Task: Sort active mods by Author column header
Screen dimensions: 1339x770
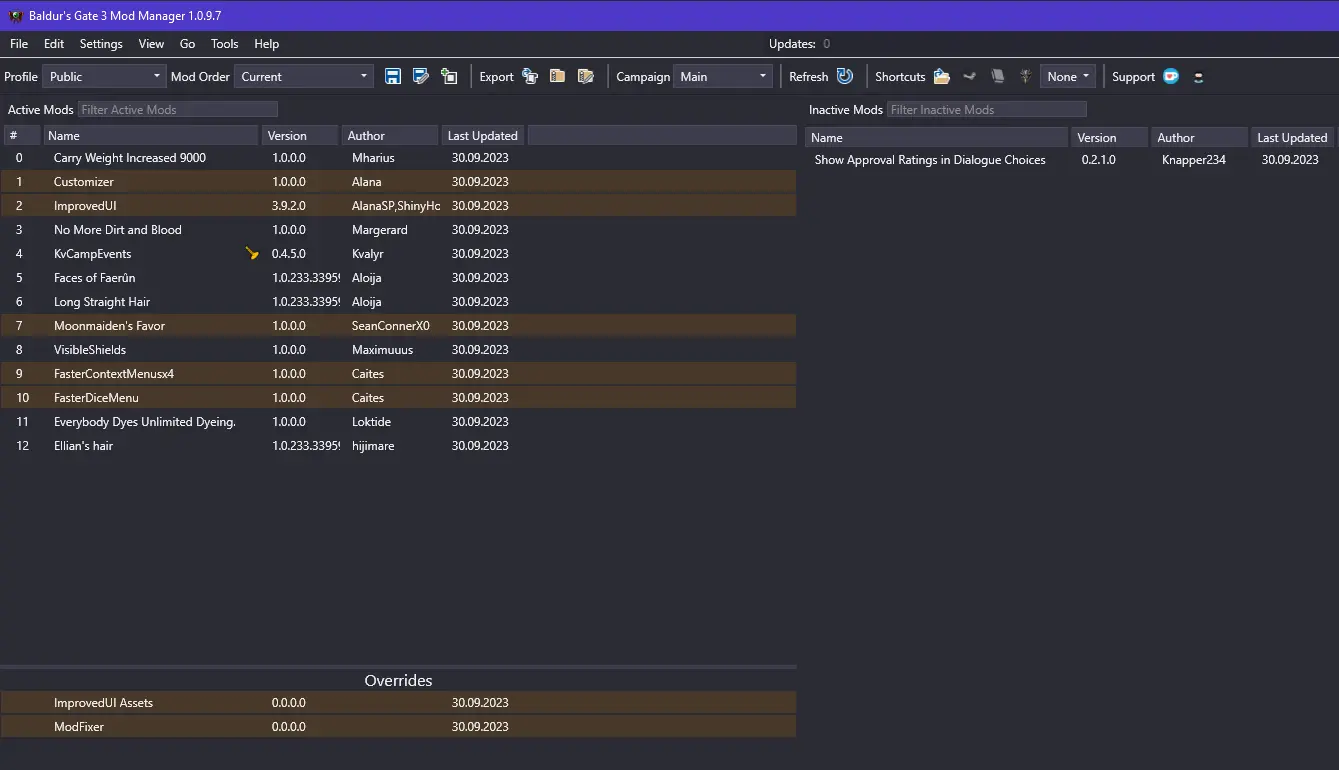Action: coord(390,135)
